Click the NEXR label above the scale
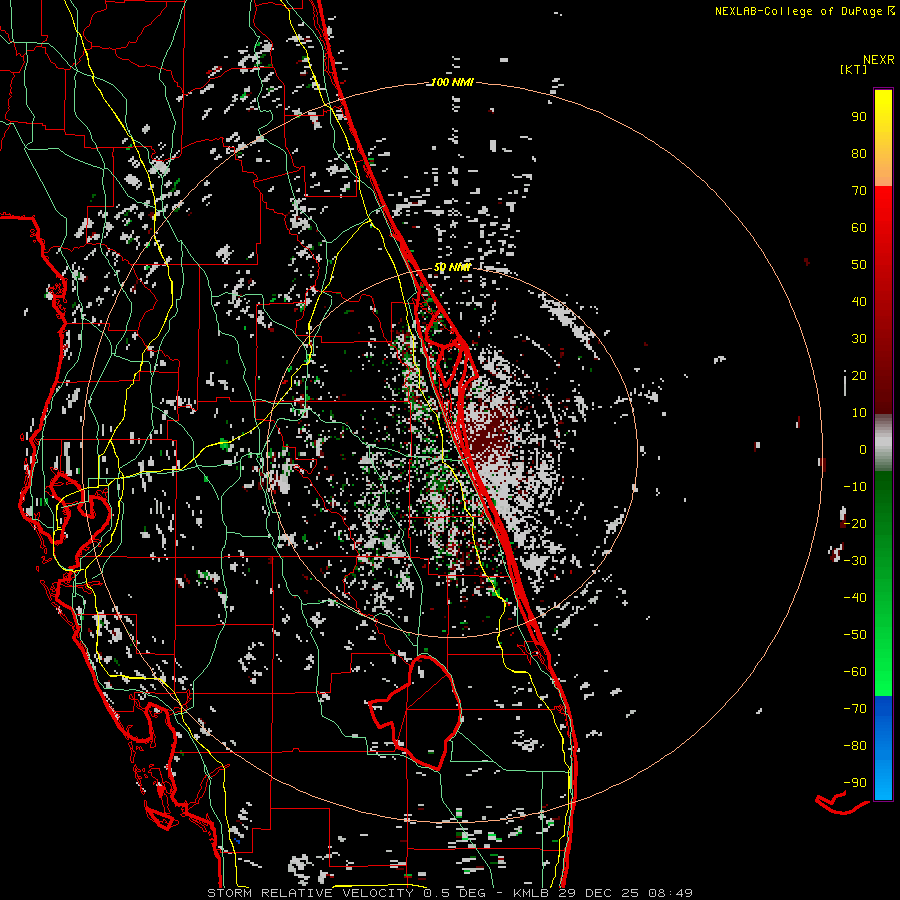Screen dimensions: 900x900 (x=878, y=60)
